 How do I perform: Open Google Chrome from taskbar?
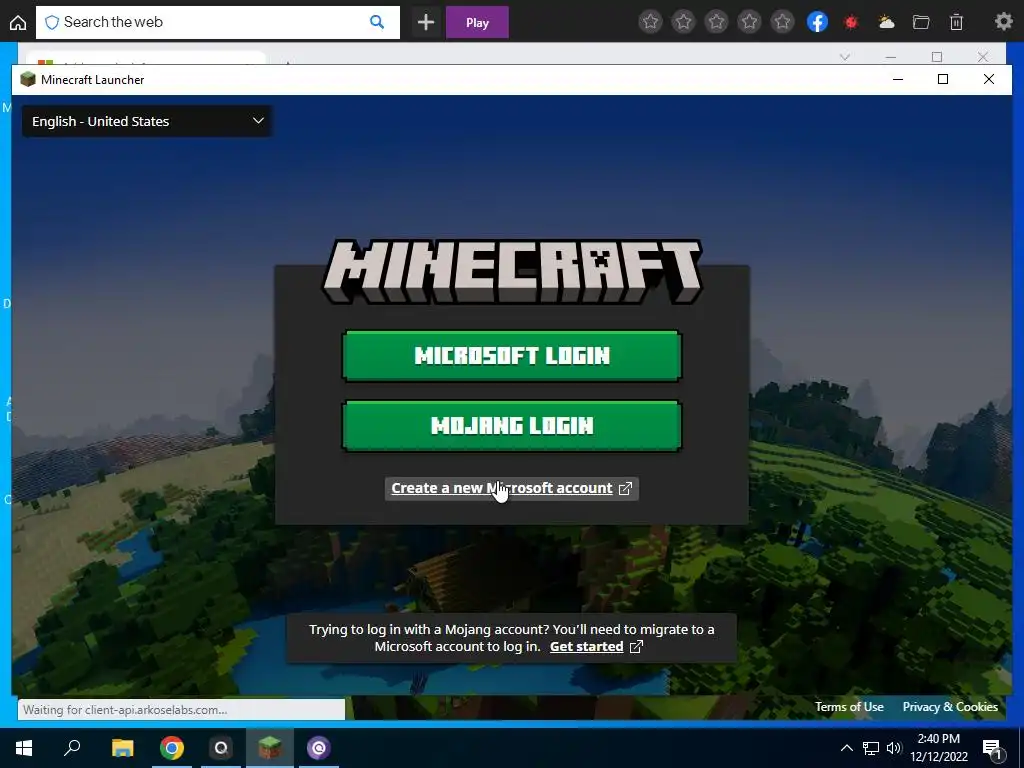coord(172,748)
